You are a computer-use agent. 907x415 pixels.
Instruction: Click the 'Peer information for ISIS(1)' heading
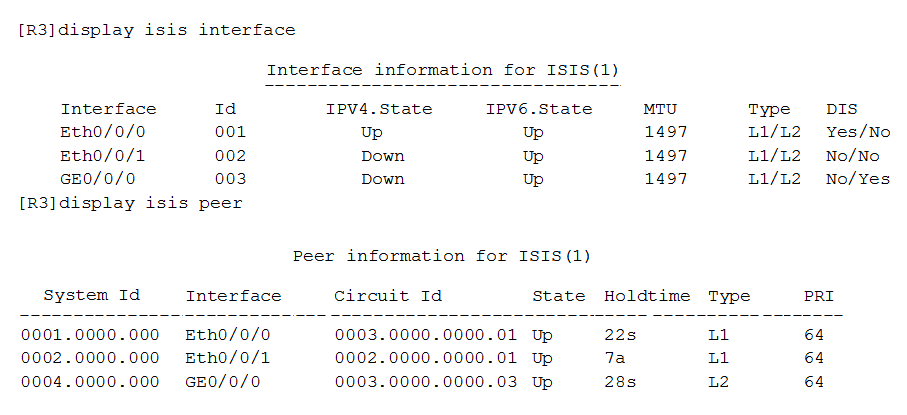442,256
